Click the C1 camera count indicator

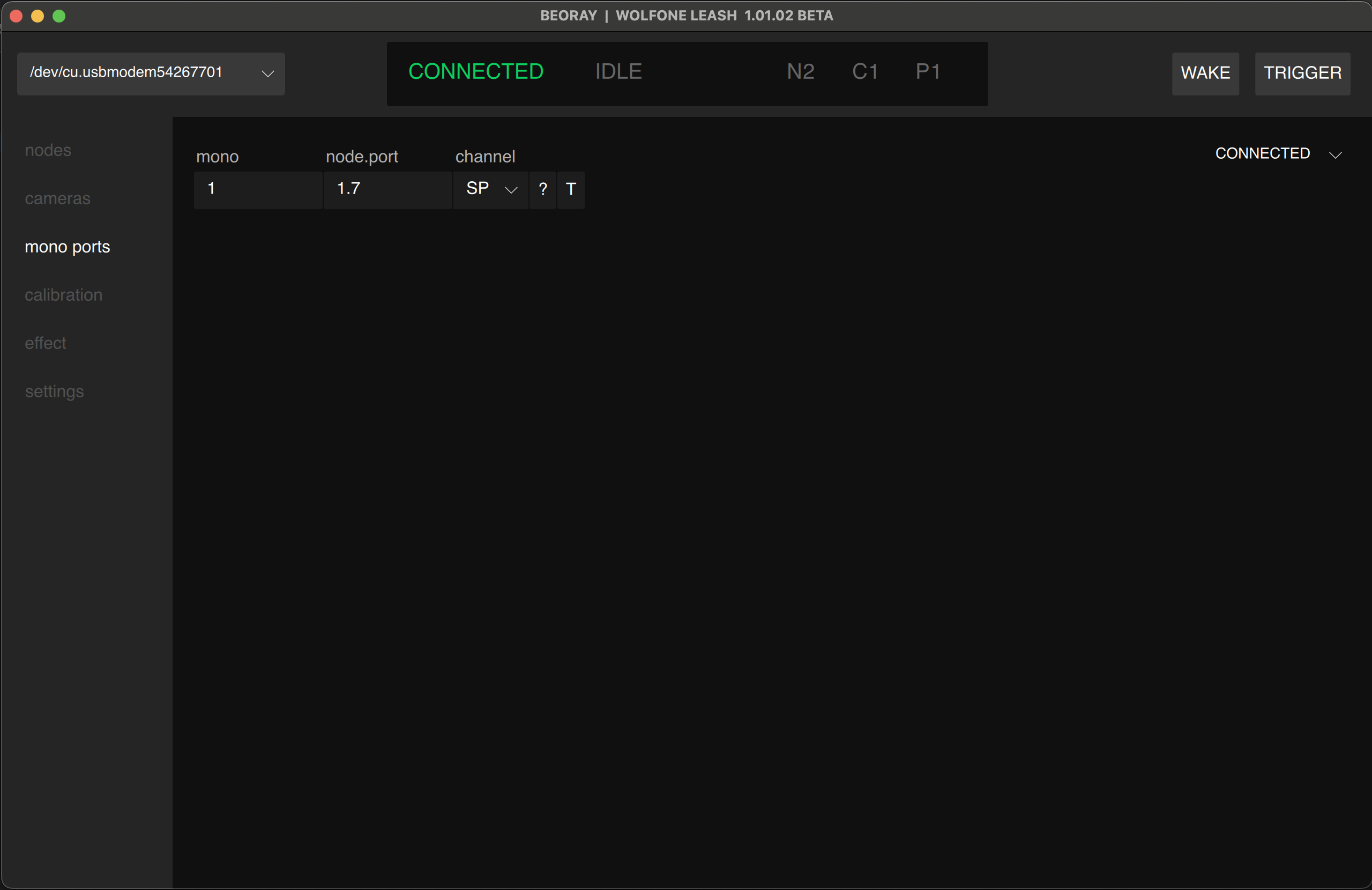coord(864,71)
